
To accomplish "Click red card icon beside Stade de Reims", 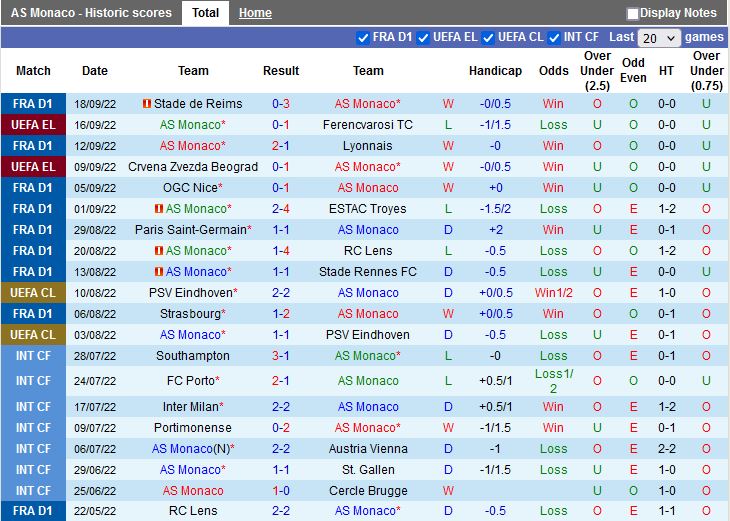I will click(x=147, y=103).
